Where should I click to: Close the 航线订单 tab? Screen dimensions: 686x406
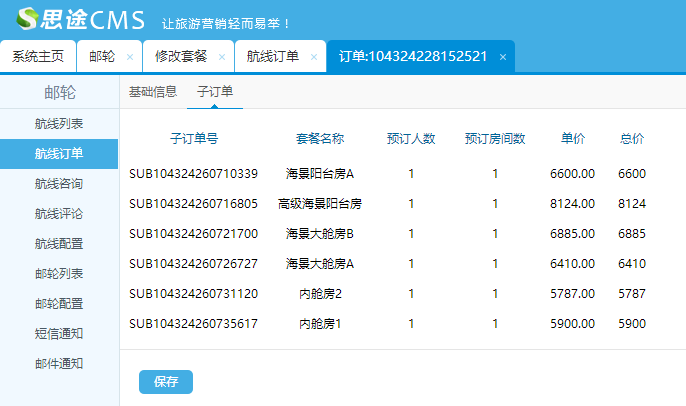click(313, 57)
